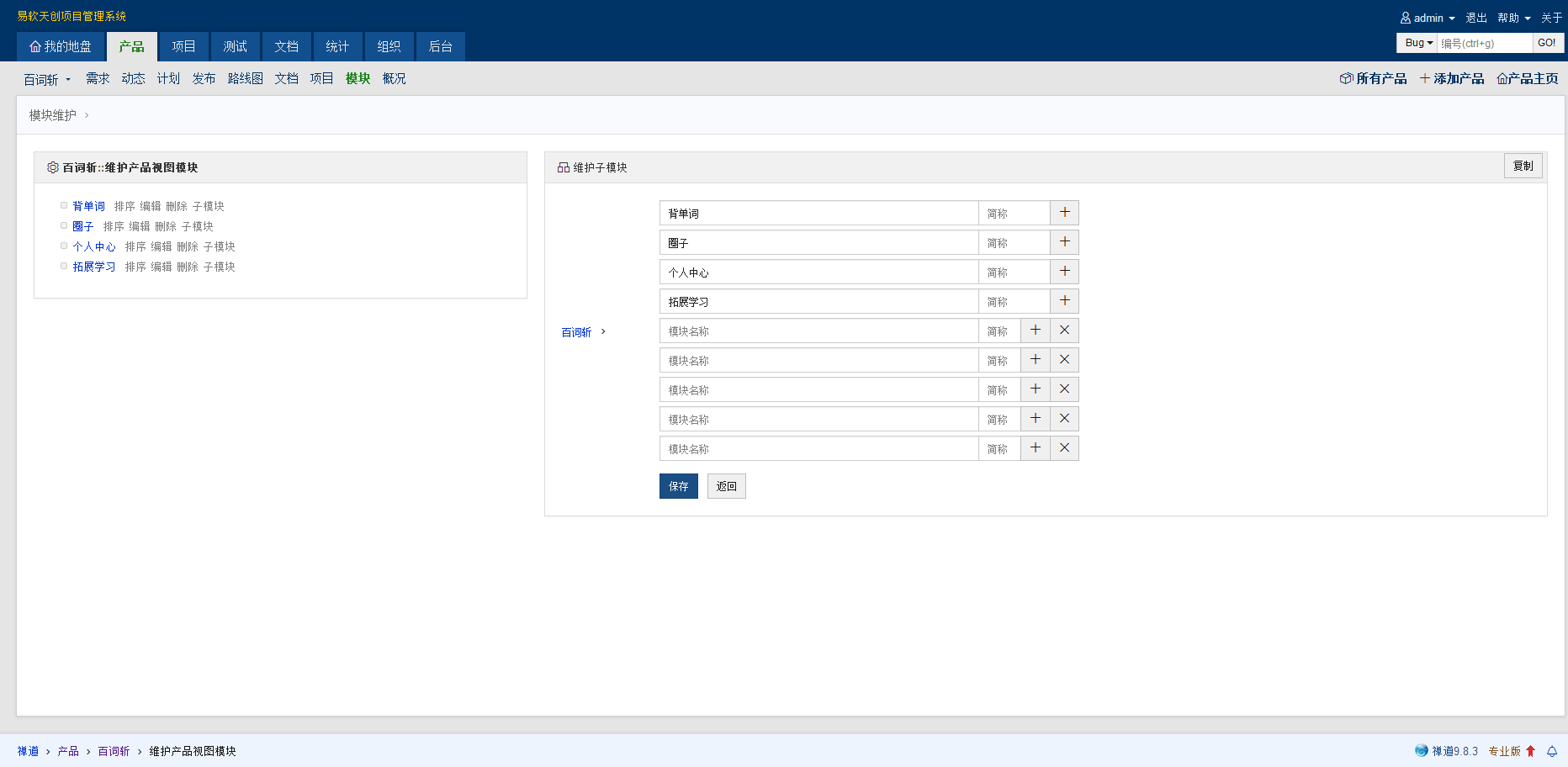Click globe icon beside 禅道9.8.3
This screenshot has width=1568, height=767.
click(x=1422, y=751)
